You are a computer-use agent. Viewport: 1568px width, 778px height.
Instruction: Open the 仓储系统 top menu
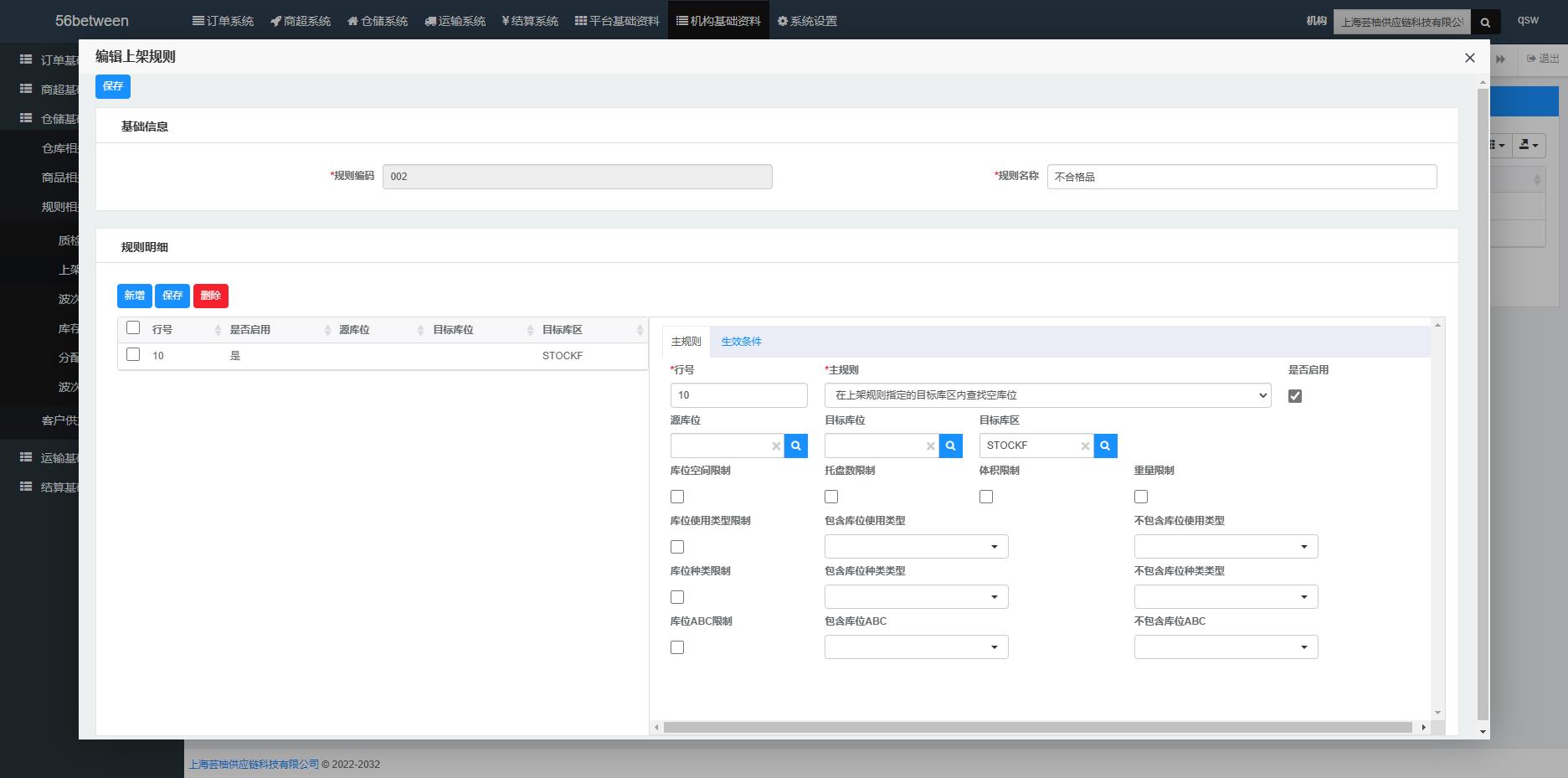pos(378,21)
